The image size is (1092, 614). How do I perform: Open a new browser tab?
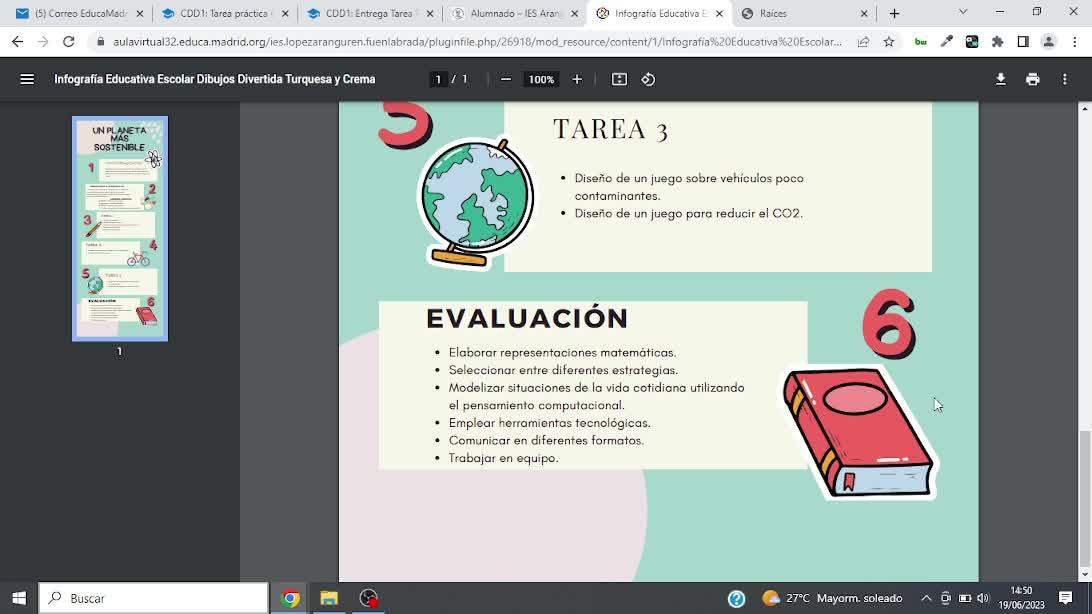click(894, 14)
